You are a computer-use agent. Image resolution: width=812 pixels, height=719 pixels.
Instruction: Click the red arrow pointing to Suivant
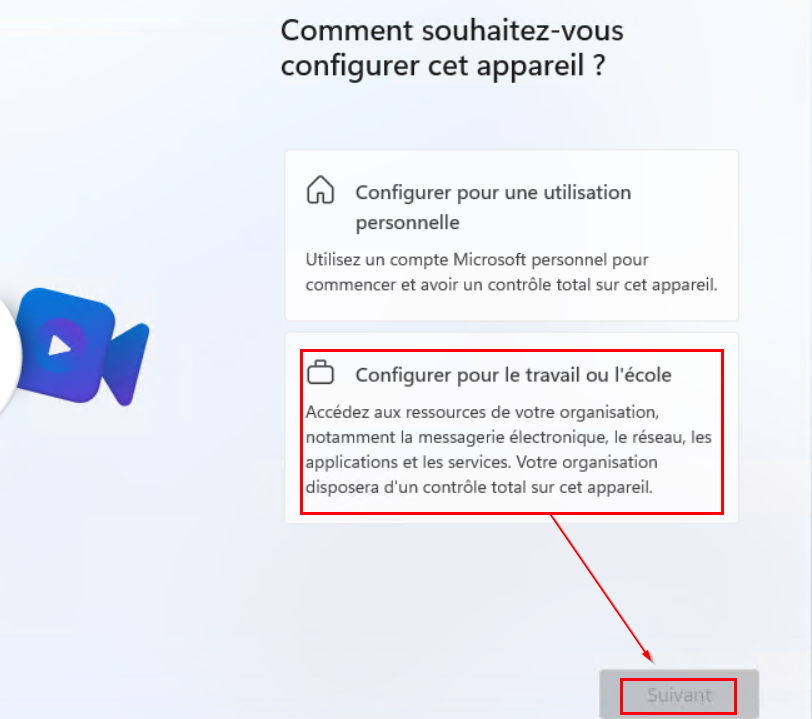(602, 589)
